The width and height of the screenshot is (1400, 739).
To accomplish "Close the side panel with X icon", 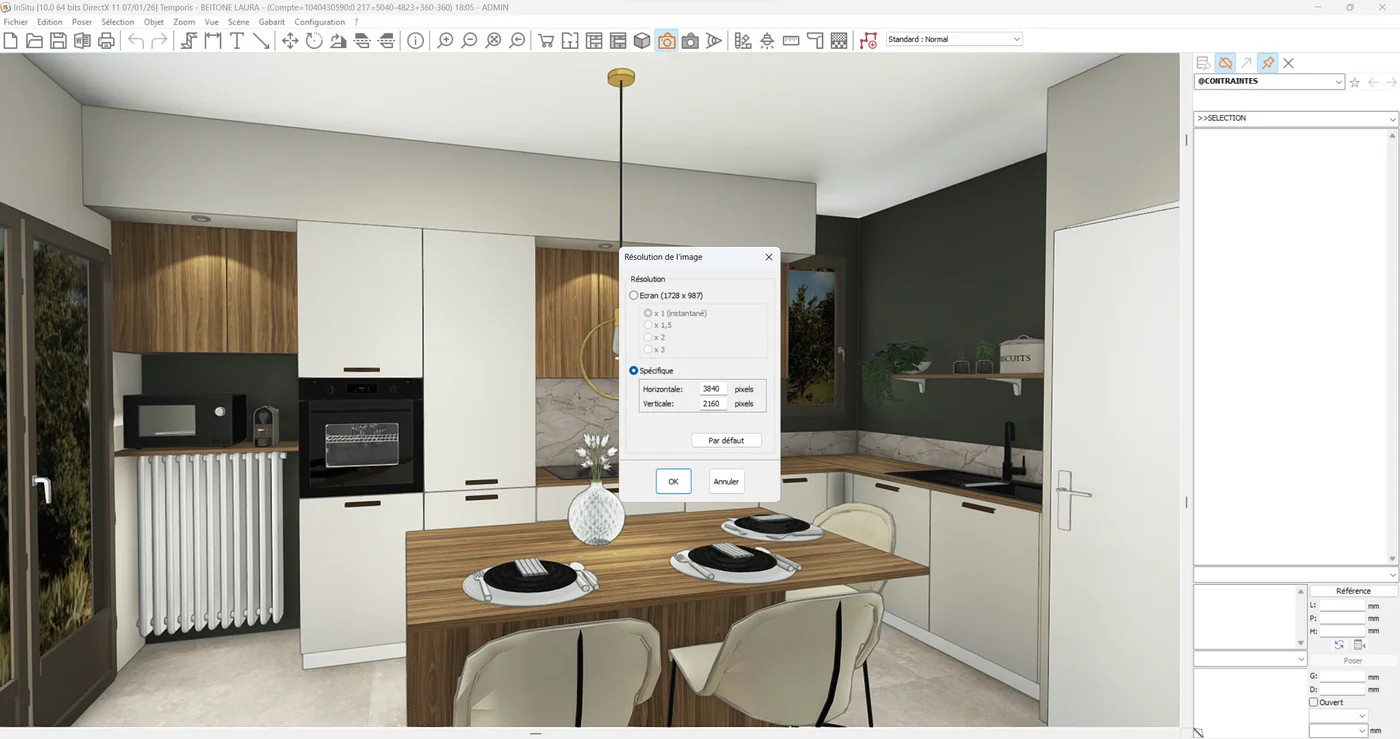I will (x=1288, y=63).
